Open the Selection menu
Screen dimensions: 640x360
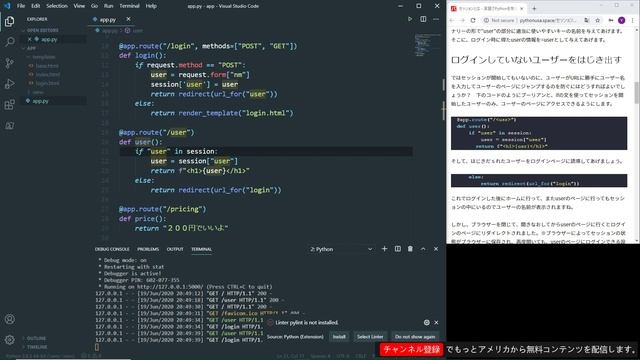click(x=57, y=6)
